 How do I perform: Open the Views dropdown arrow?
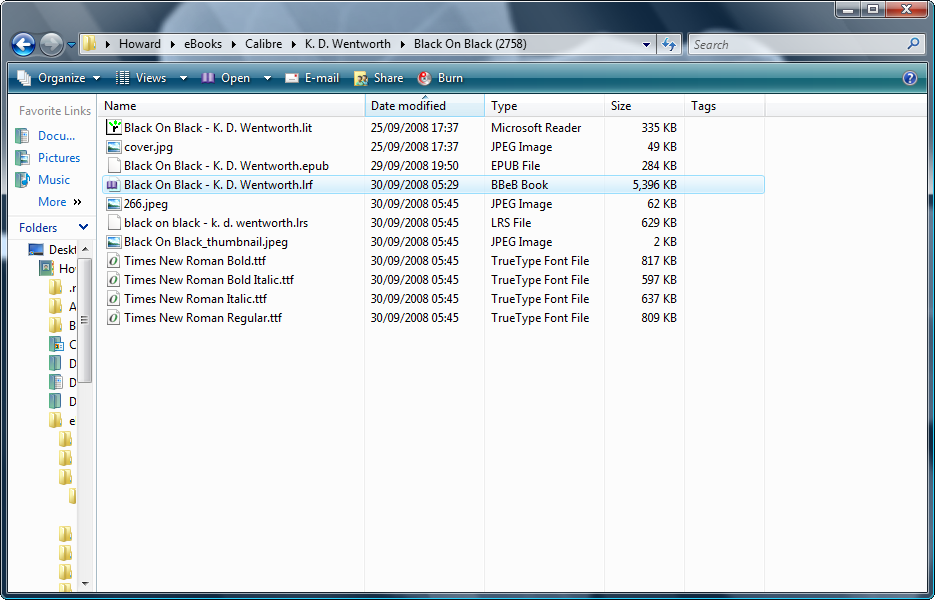coord(183,78)
